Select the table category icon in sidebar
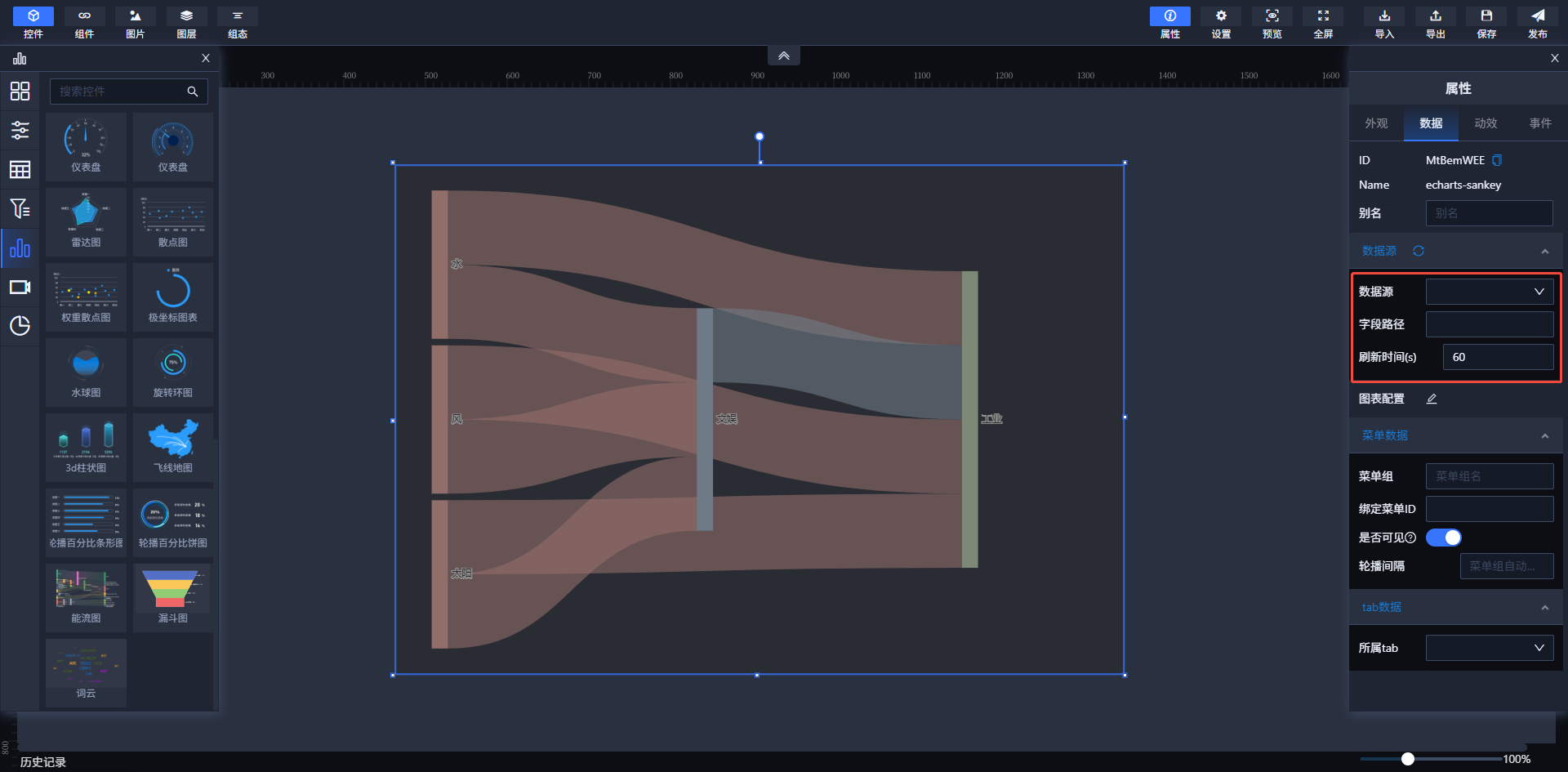The width and height of the screenshot is (1568, 772). 20,170
